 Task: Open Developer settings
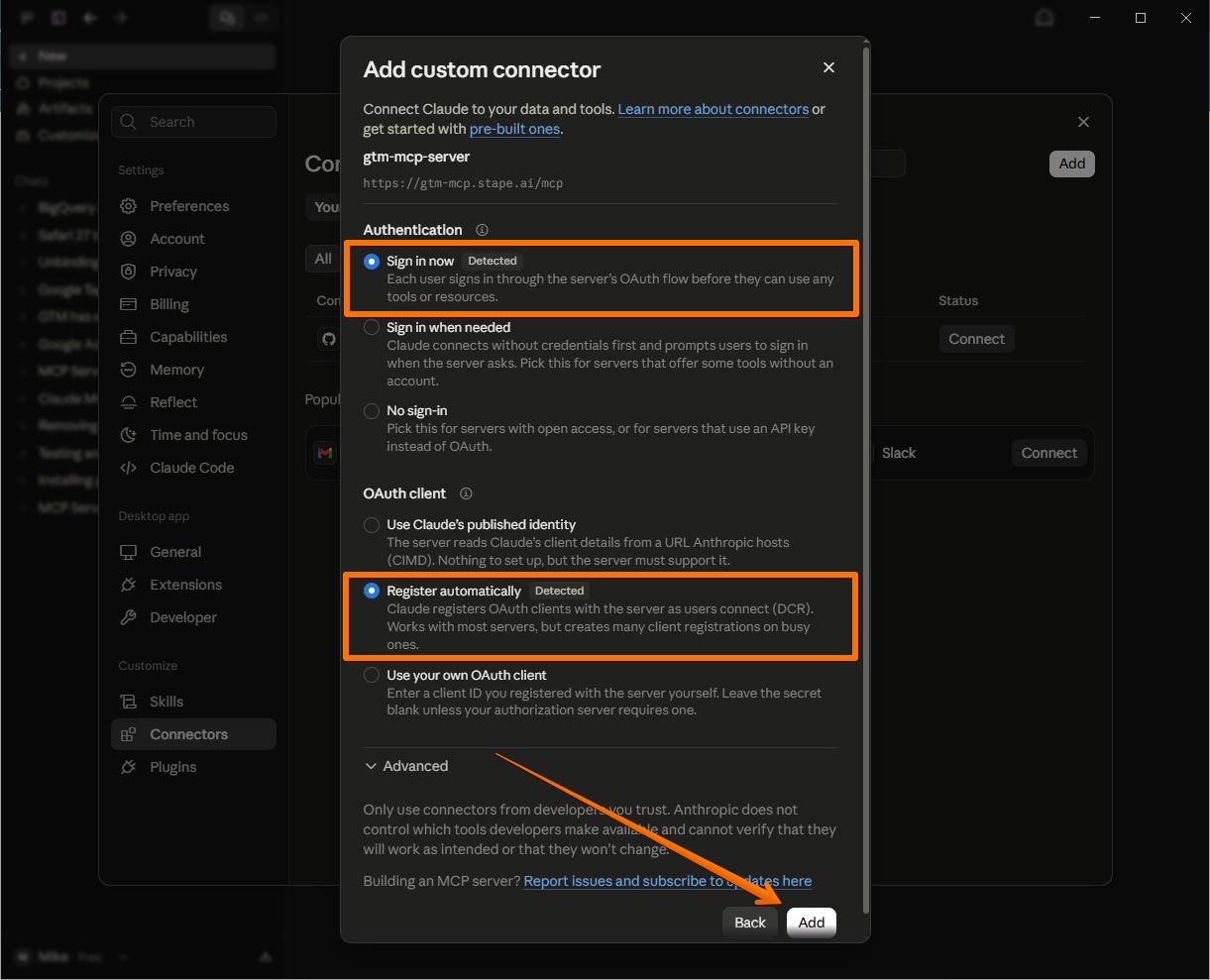pos(193,617)
